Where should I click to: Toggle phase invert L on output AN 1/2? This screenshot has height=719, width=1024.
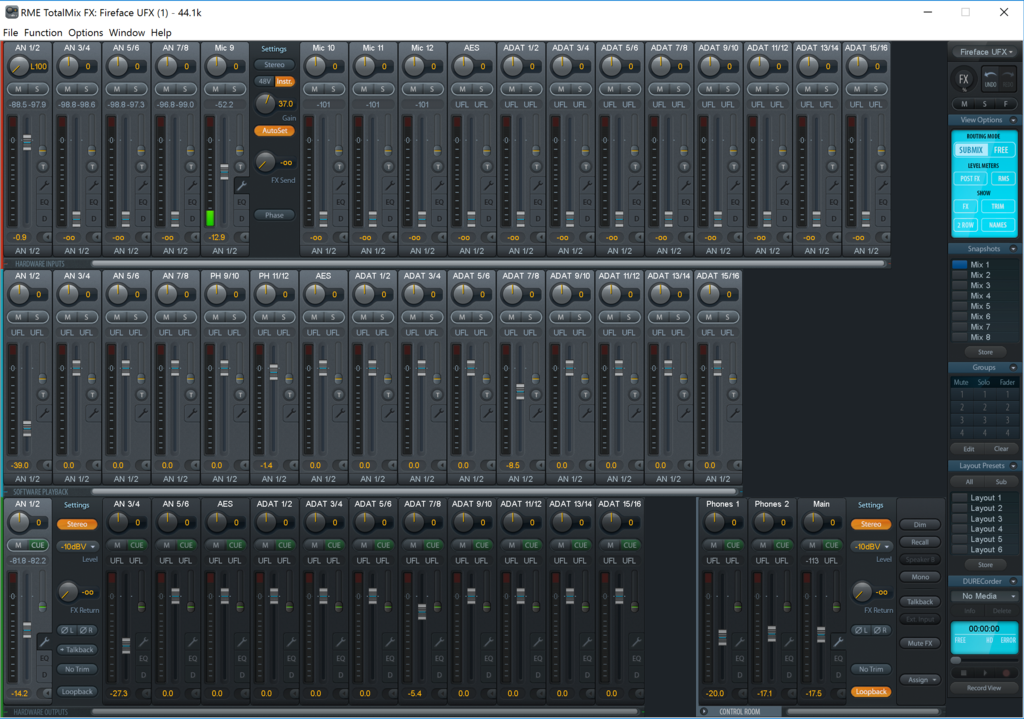(x=67, y=630)
